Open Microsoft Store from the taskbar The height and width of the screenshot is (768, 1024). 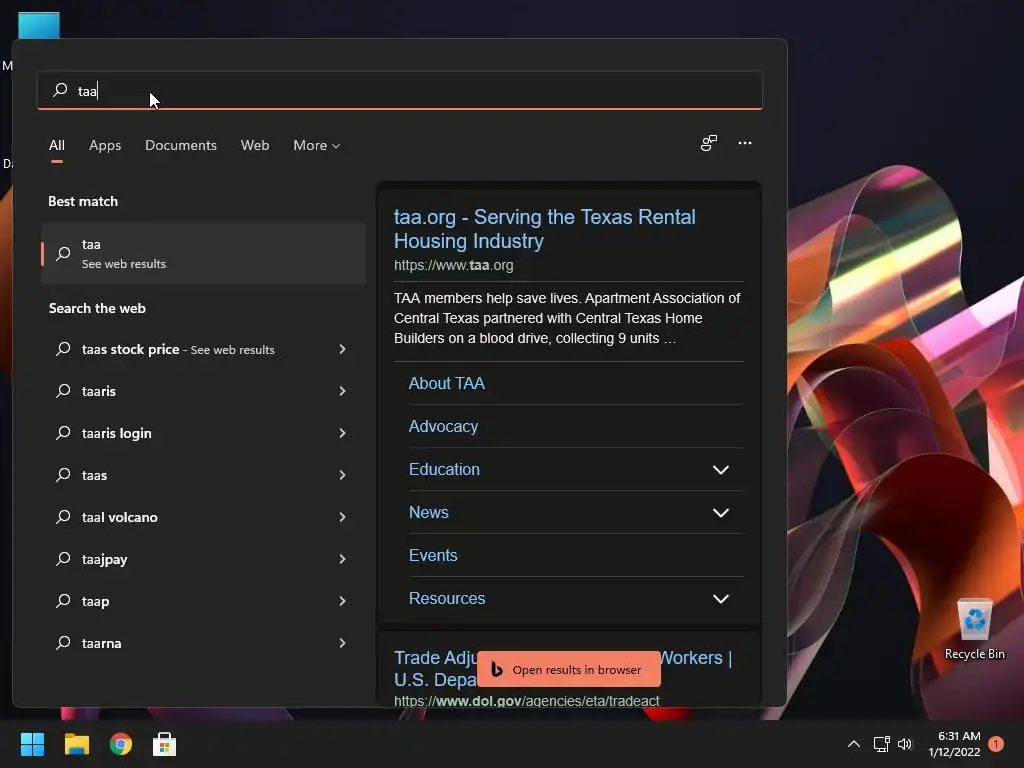click(x=165, y=744)
